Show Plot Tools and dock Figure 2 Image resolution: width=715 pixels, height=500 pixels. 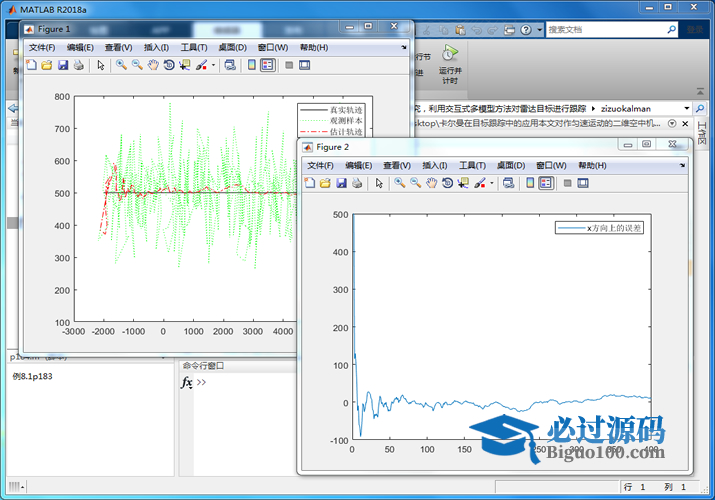pyautogui.click(x=583, y=183)
